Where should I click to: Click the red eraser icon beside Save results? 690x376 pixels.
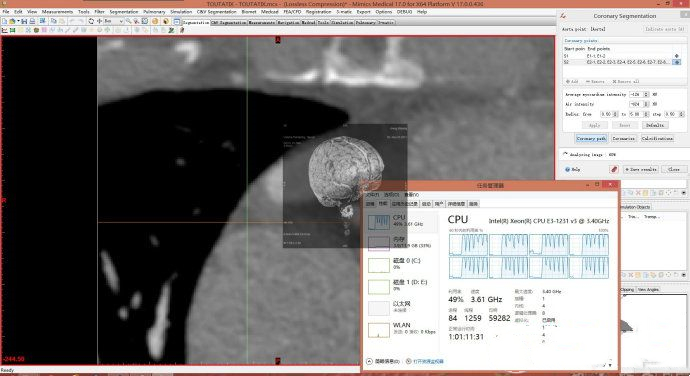tap(614, 169)
